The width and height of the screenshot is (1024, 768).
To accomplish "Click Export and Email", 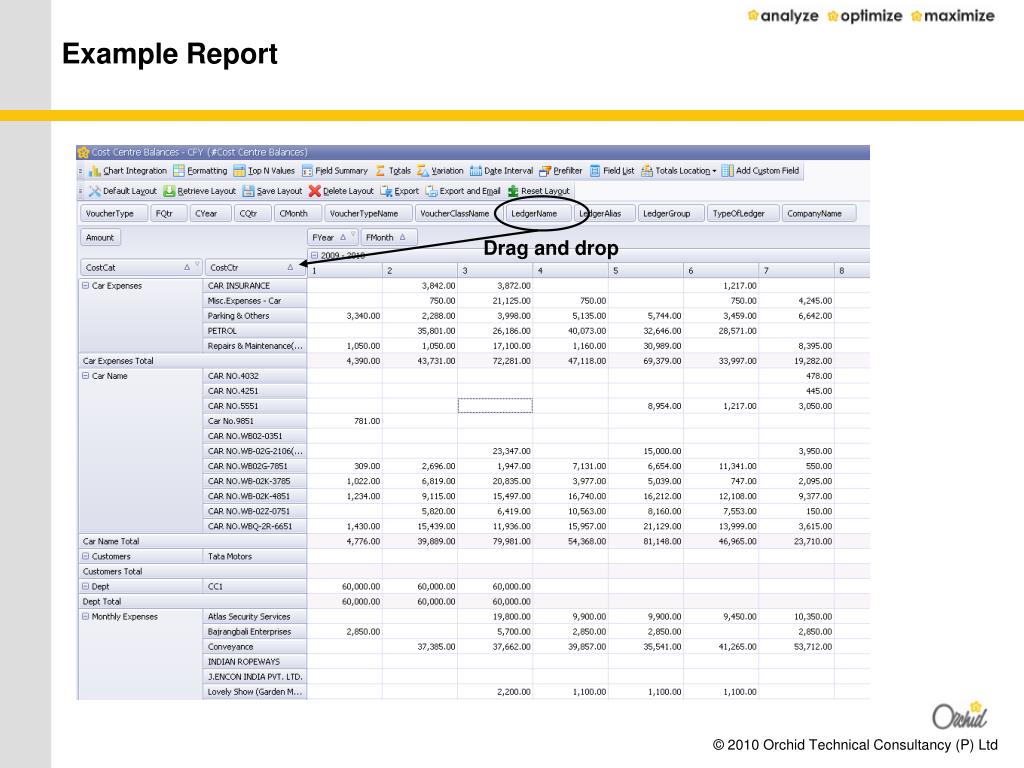I will tap(463, 191).
